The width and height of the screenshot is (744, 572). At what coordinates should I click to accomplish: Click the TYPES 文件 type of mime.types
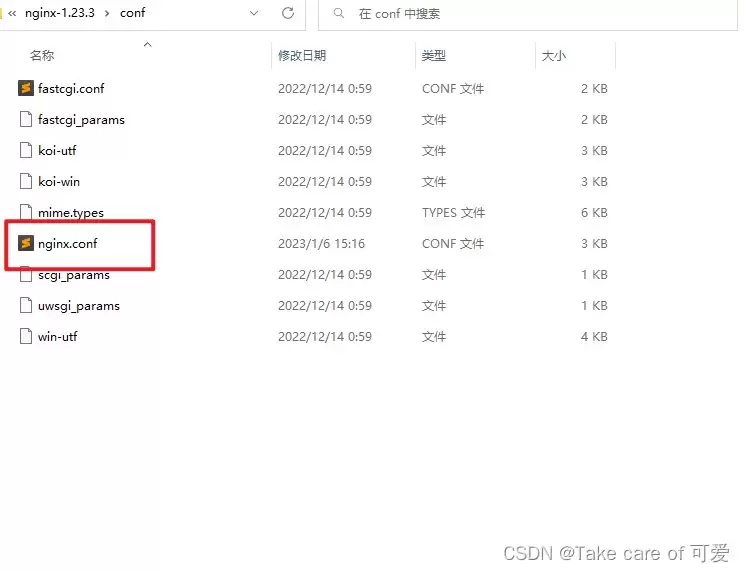click(454, 212)
